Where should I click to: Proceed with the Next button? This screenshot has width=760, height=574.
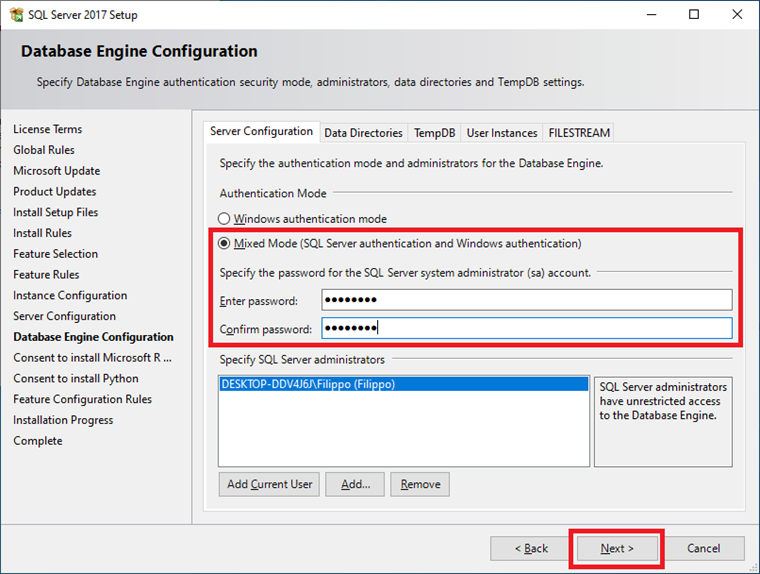[x=617, y=548]
